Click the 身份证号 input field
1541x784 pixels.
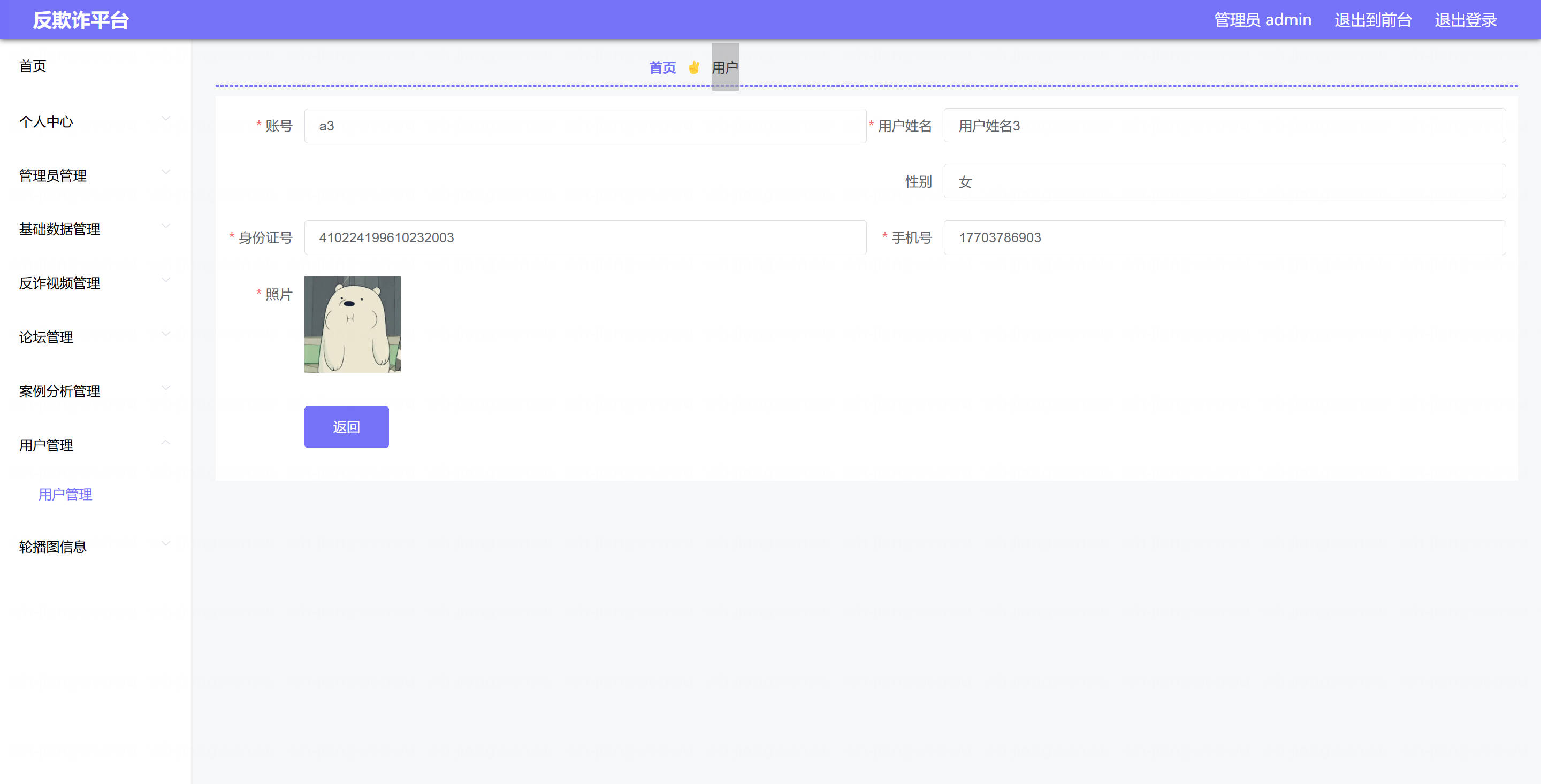(x=584, y=238)
